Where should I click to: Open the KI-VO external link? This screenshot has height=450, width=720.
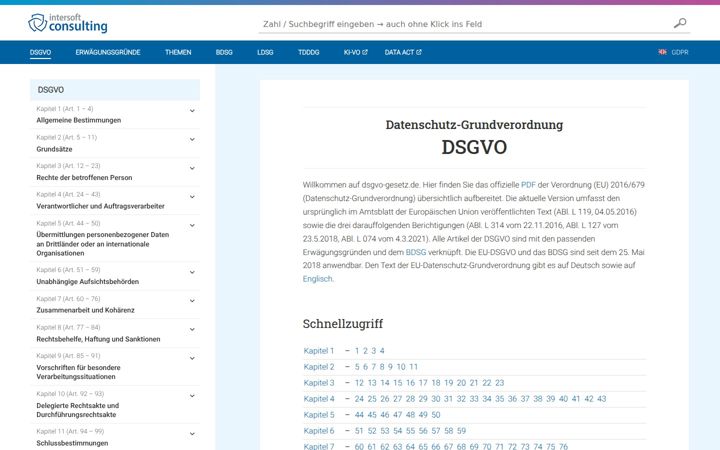click(355, 52)
